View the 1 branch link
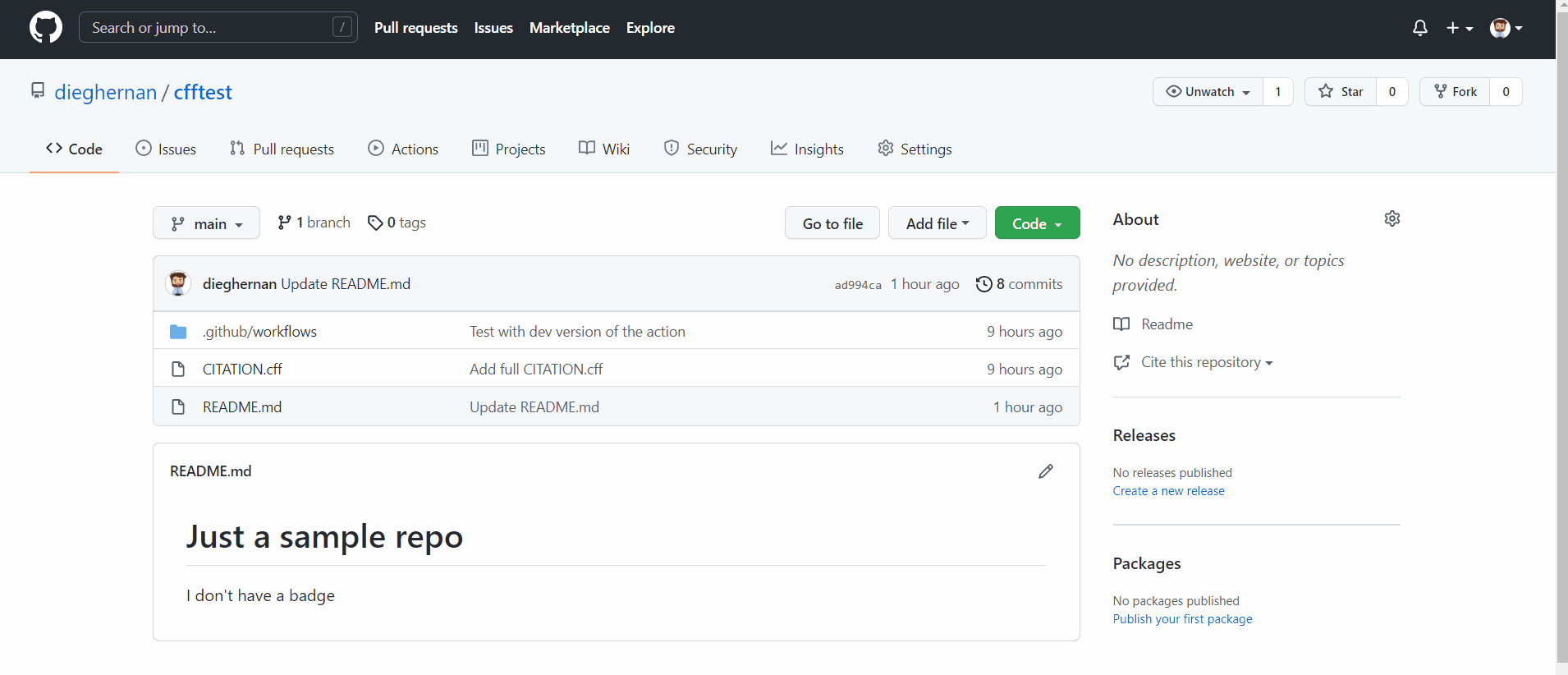Viewport: 1568px width, 675px height. pos(314,223)
